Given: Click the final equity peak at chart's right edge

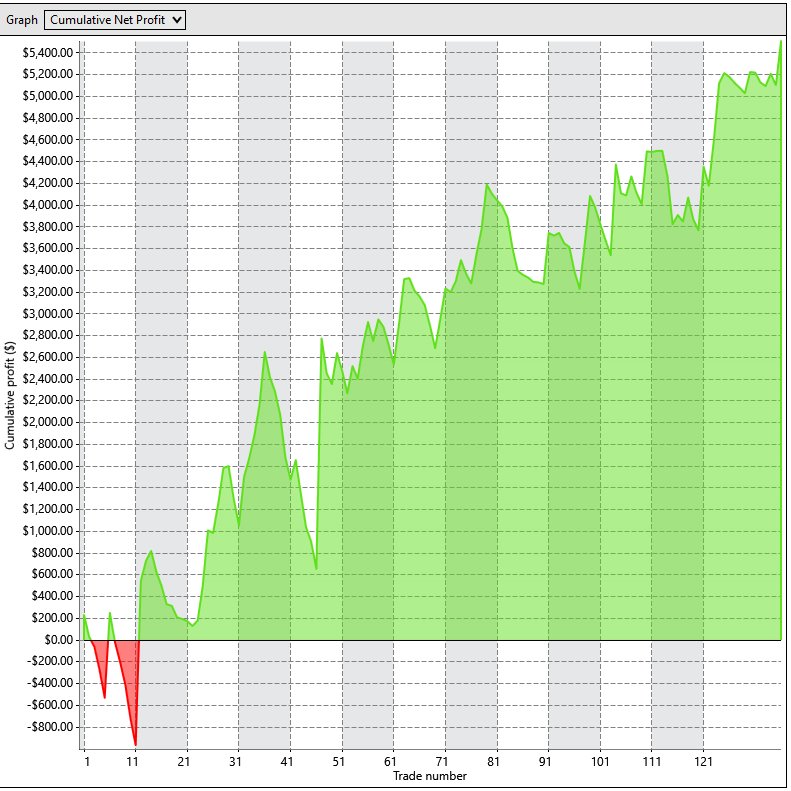Looking at the screenshot, I should click(780, 42).
